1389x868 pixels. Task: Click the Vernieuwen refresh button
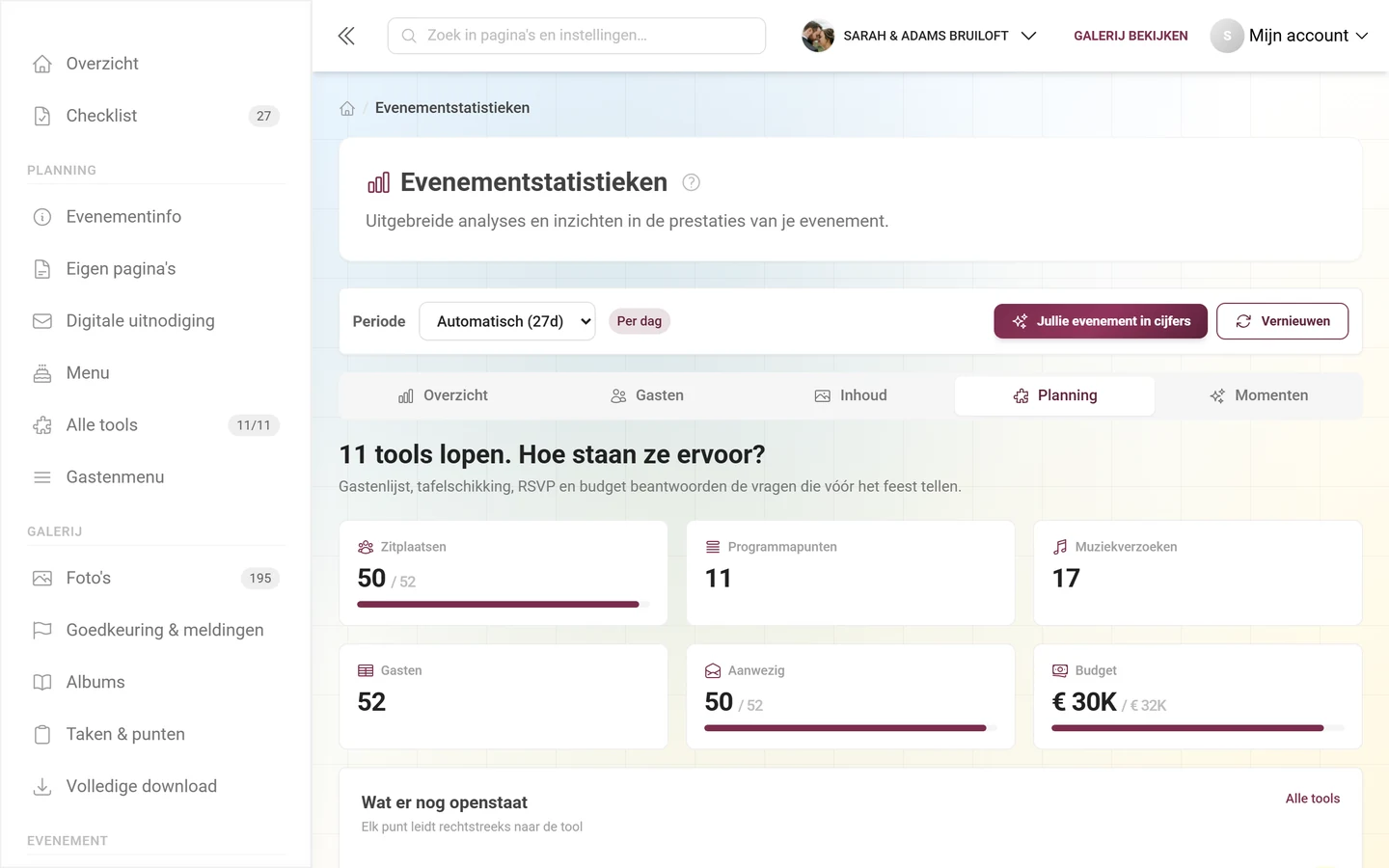[1282, 321]
